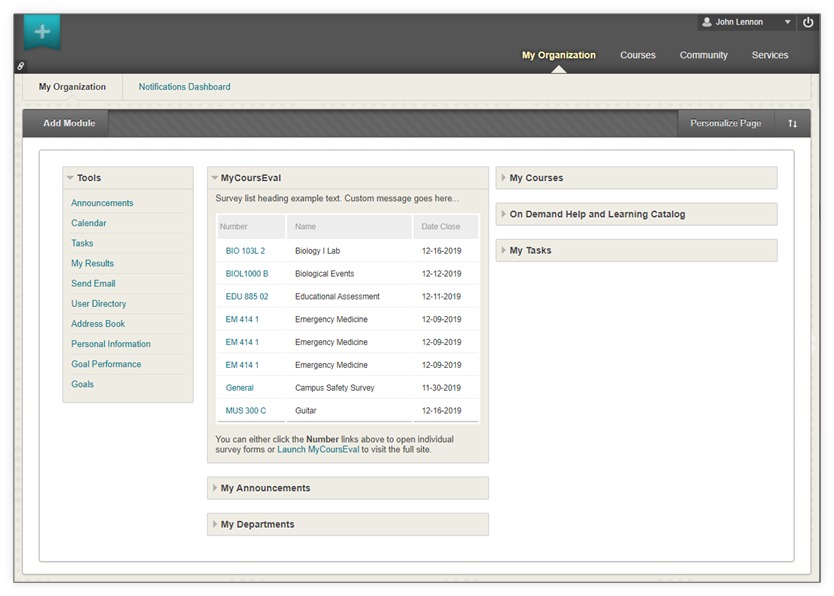This screenshot has width=834, height=596.
Task: Collapse the MyCoursEval module
Action: tap(214, 178)
